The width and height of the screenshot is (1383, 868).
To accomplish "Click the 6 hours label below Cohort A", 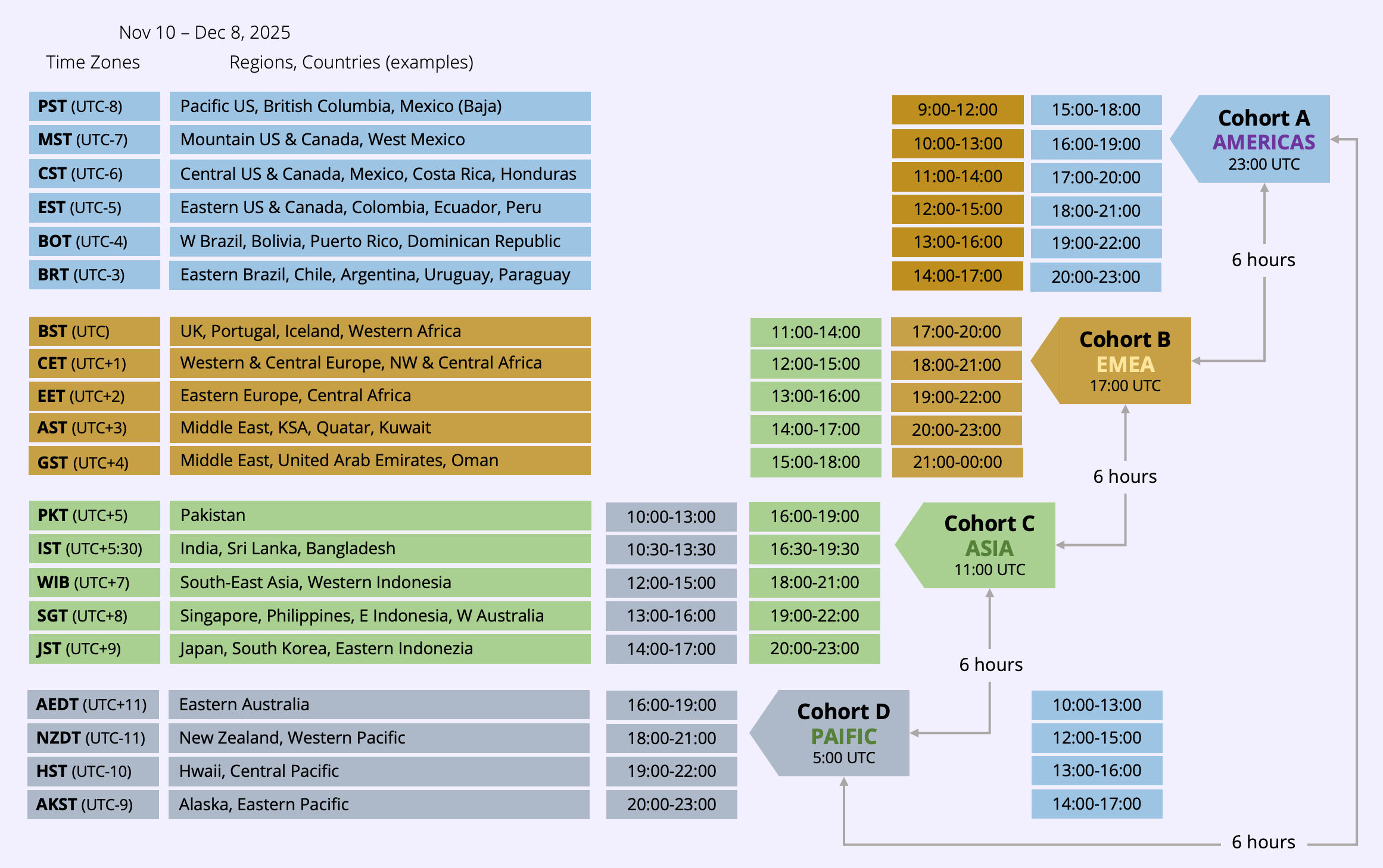I will pyautogui.click(x=1263, y=260).
